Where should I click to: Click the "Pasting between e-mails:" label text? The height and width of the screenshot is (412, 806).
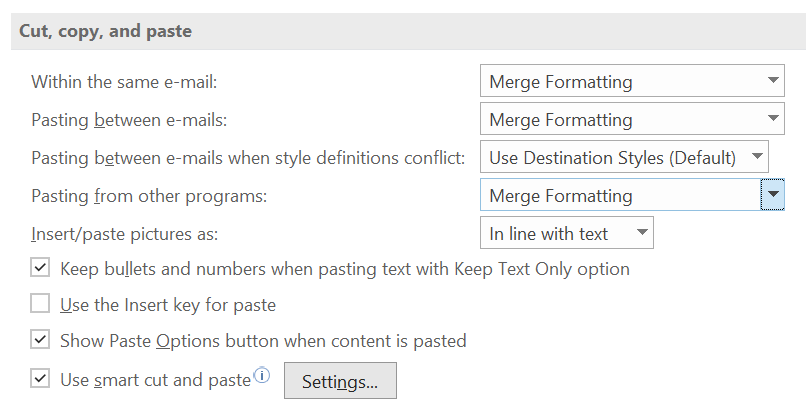129,120
